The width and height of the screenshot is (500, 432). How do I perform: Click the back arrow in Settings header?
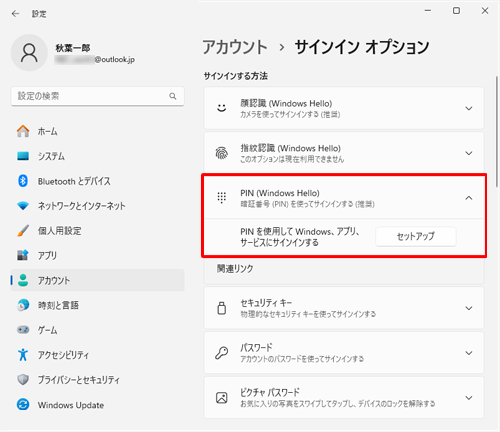click(15, 14)
